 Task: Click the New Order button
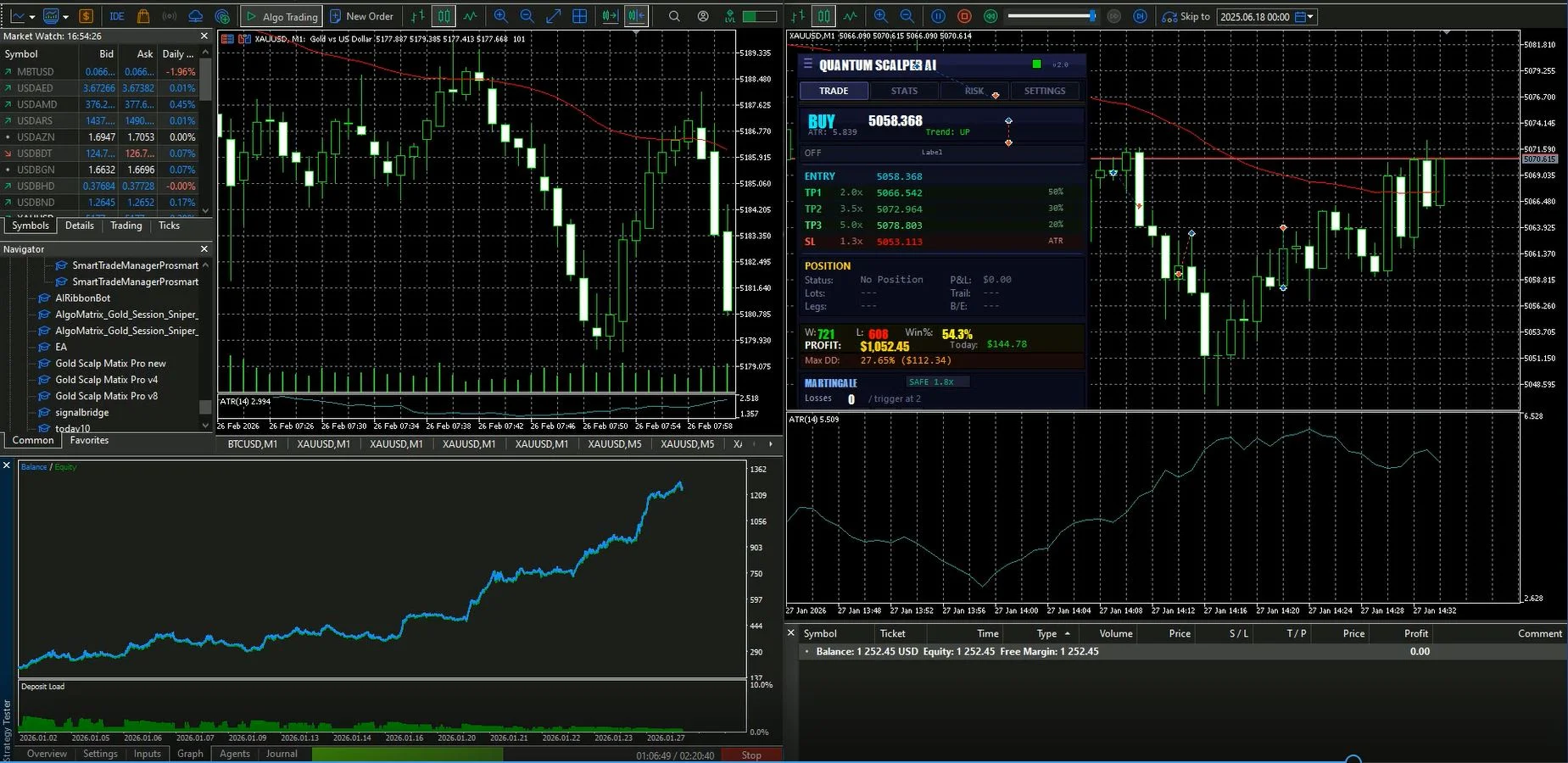pyautogui.click(x=363, y=16)
